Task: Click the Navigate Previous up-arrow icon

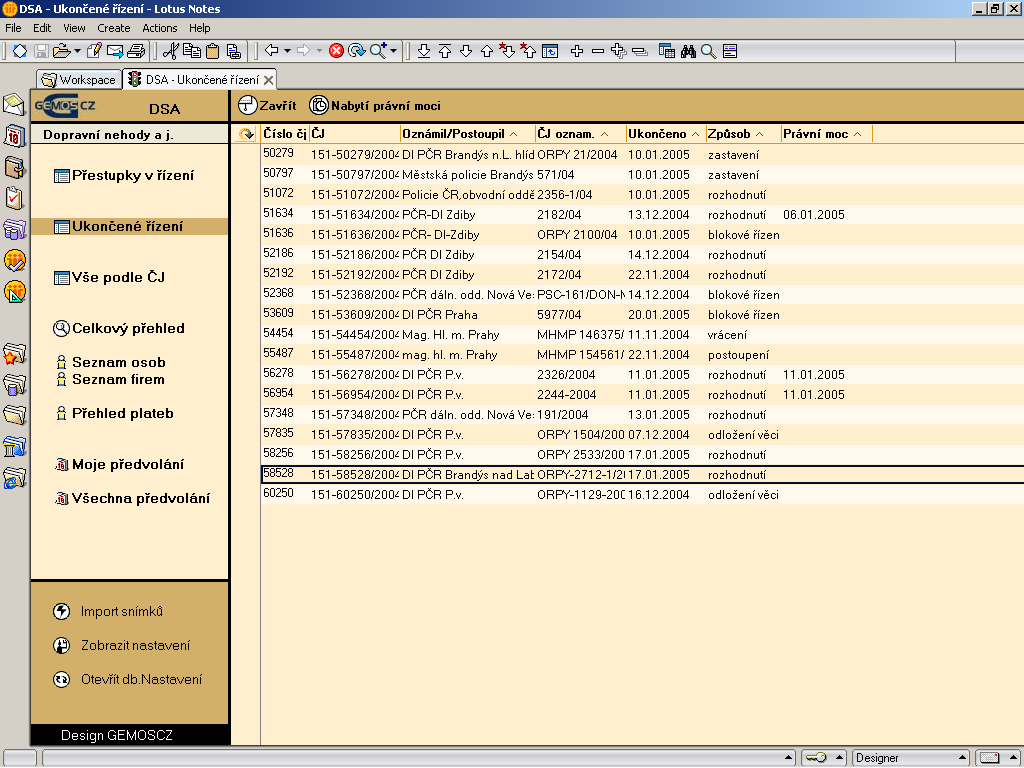Action: (x=487, y=51)
